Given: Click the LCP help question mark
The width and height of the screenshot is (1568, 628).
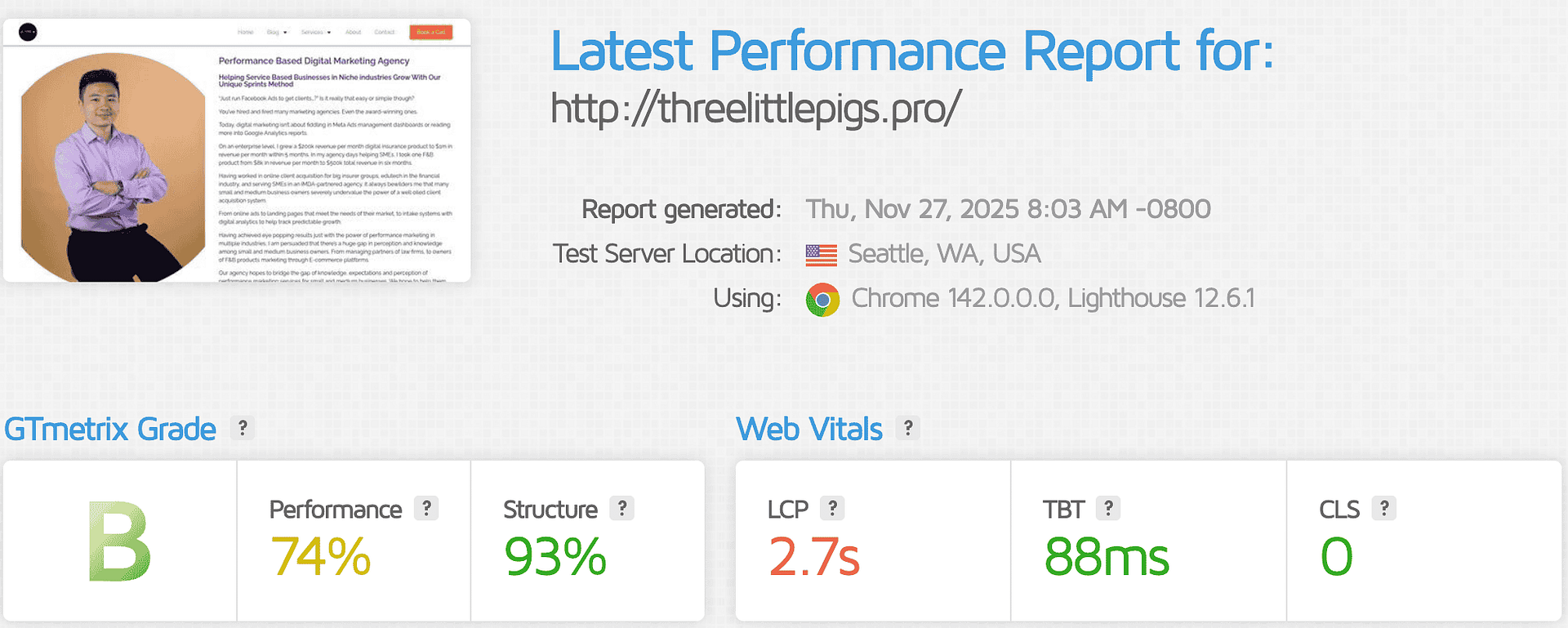Looking at the screenshot, I should click(832, 508).
